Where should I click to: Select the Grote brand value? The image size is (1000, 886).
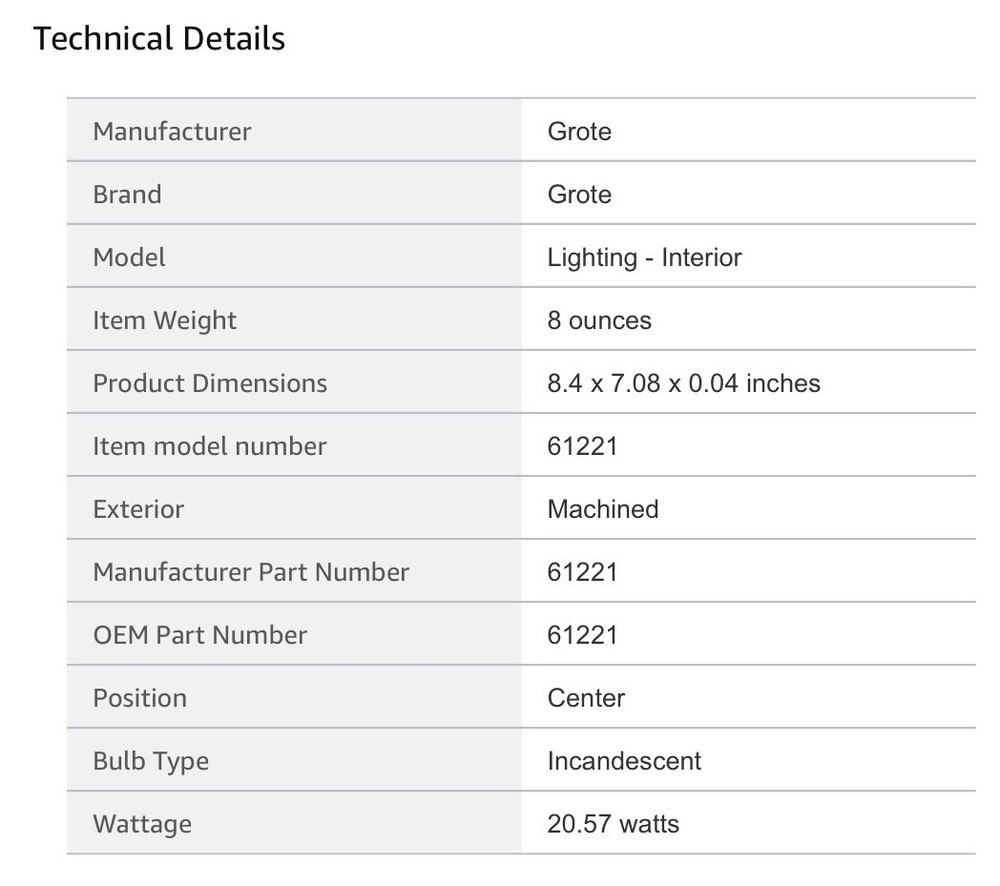pyautogui.click(x=579, y=194)
